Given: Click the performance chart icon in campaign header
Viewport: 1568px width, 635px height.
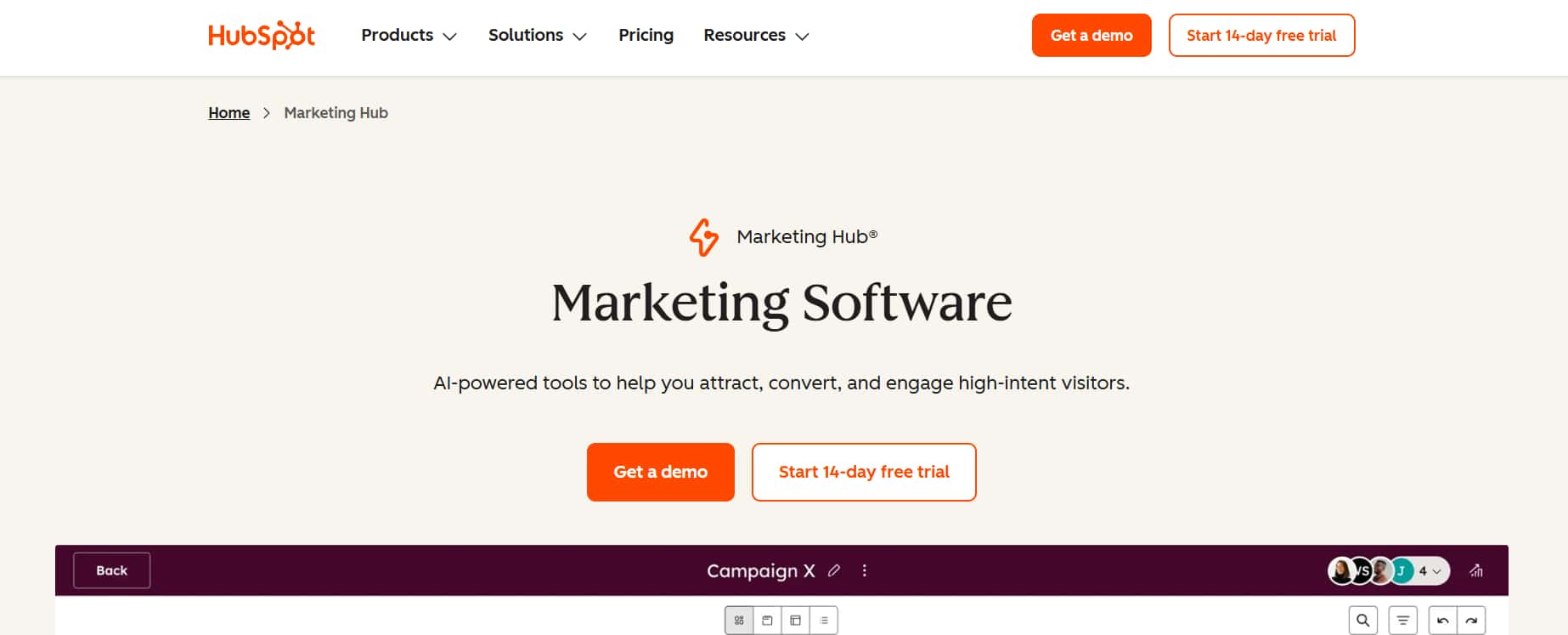Looking at the screenshot, I should tap(1475, 570).
